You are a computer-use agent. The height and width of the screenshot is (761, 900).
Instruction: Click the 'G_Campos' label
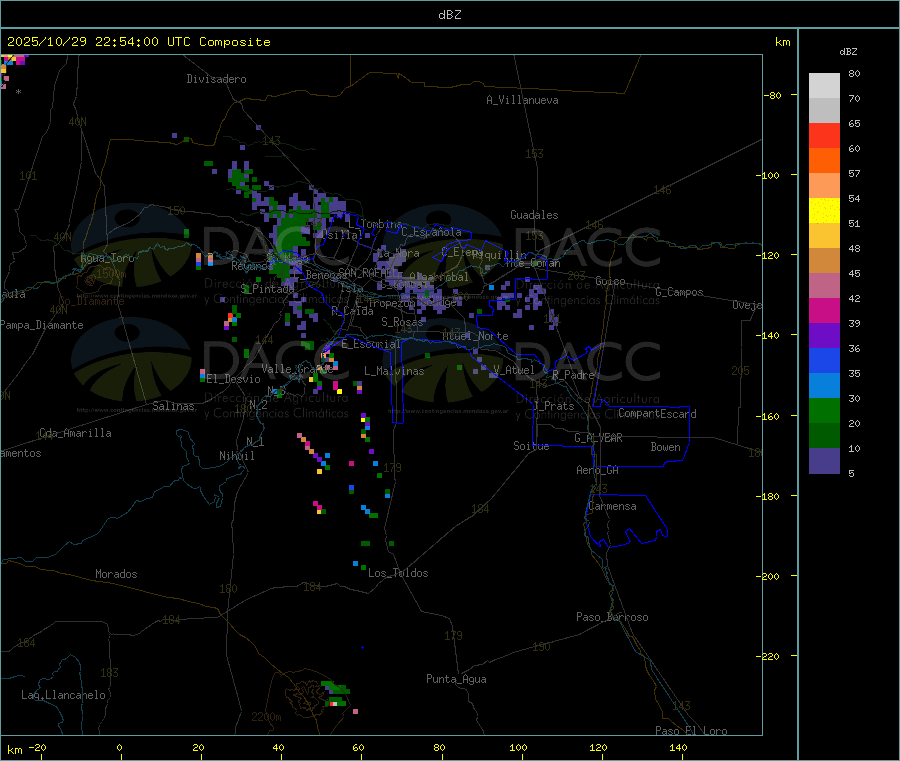pos(679,292)
